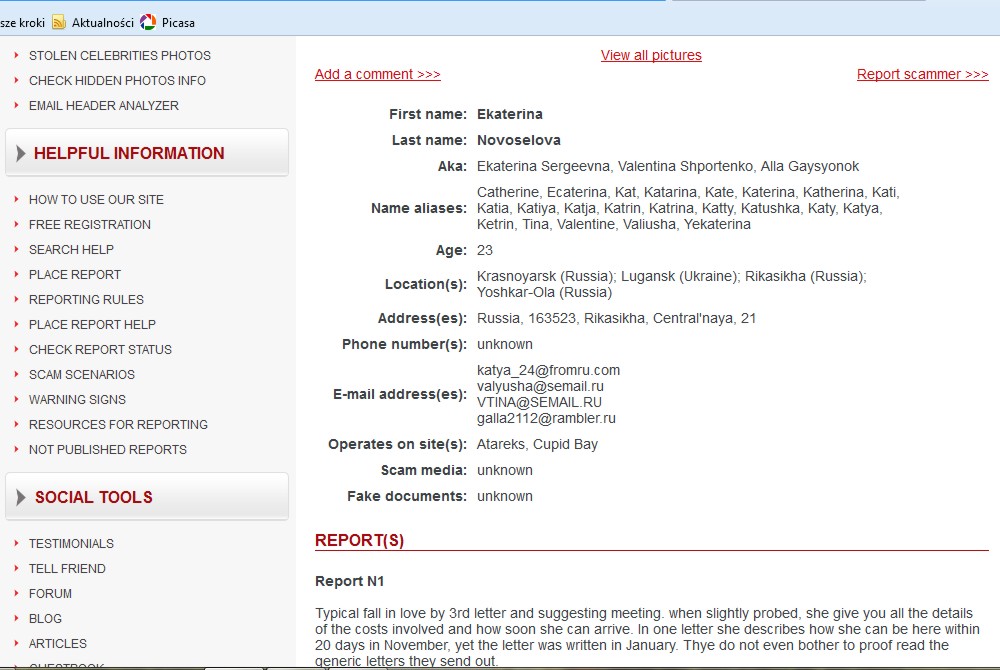Click the Aktualności RSS feed icon

pos(59,22)
